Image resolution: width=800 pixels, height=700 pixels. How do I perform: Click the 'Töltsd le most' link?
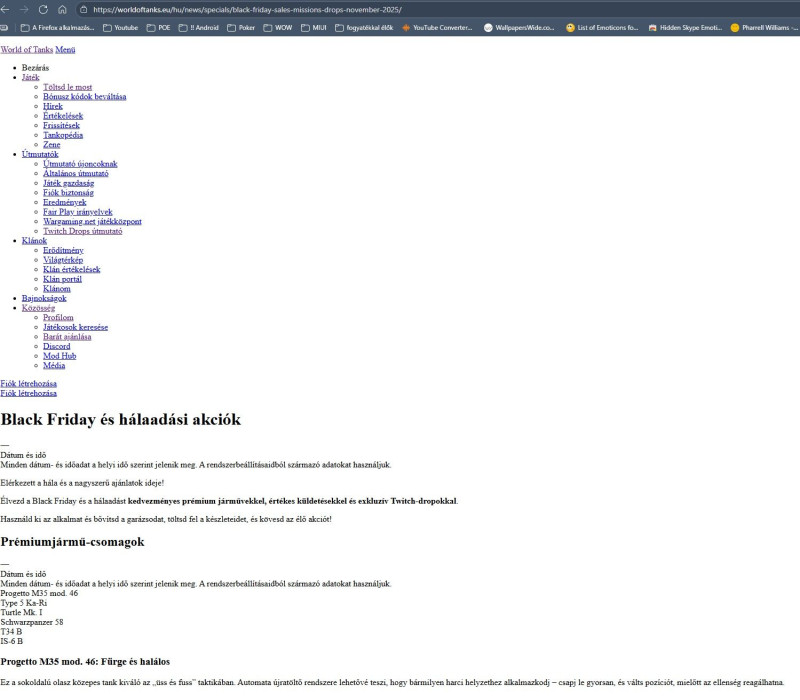click(67, 87)
